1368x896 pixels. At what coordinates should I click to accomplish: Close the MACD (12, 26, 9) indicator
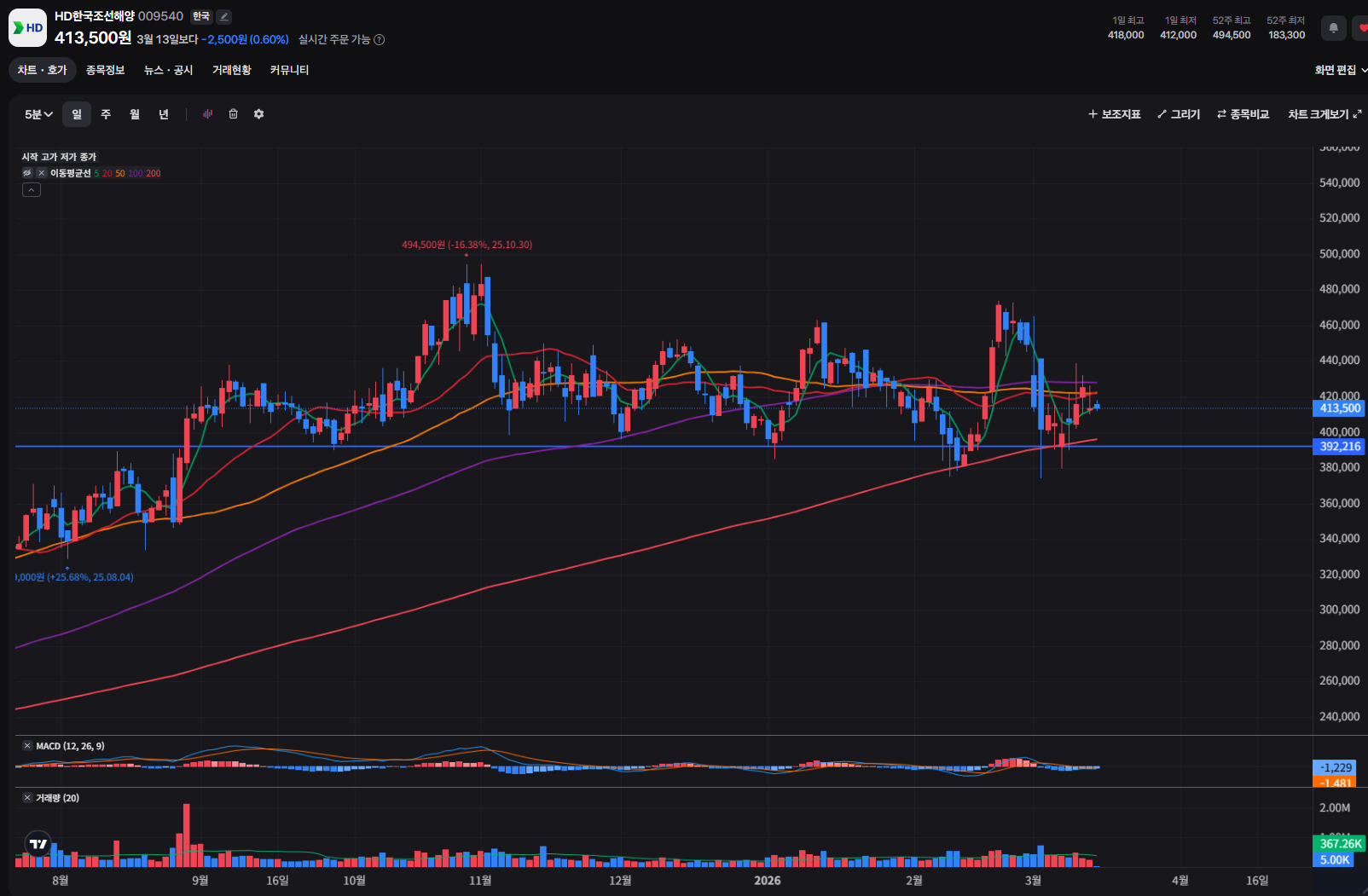pyautogui.click(x=27, y=746)
